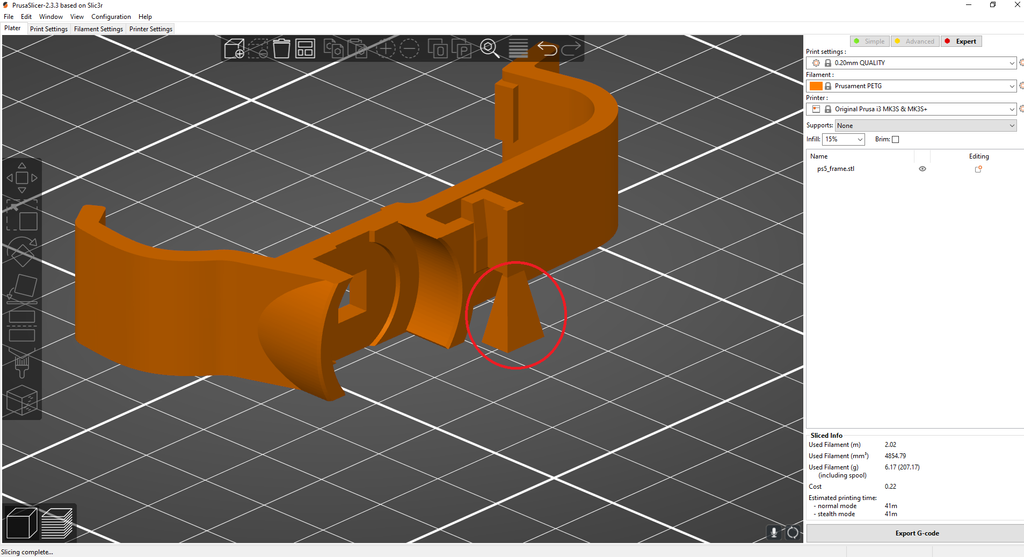The image size is (1024, 557).
Task: Click the Undo arrow in toolbar
Action: 546,48
